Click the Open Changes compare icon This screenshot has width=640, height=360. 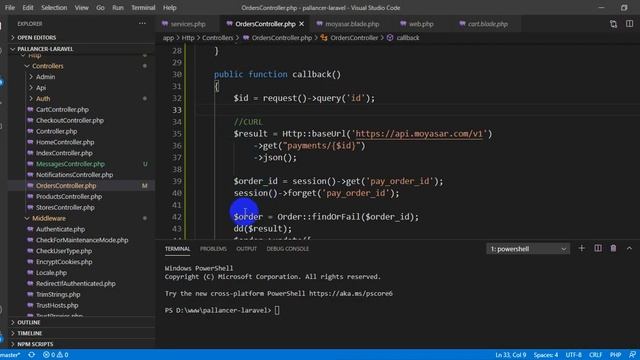tap(613, 24)
